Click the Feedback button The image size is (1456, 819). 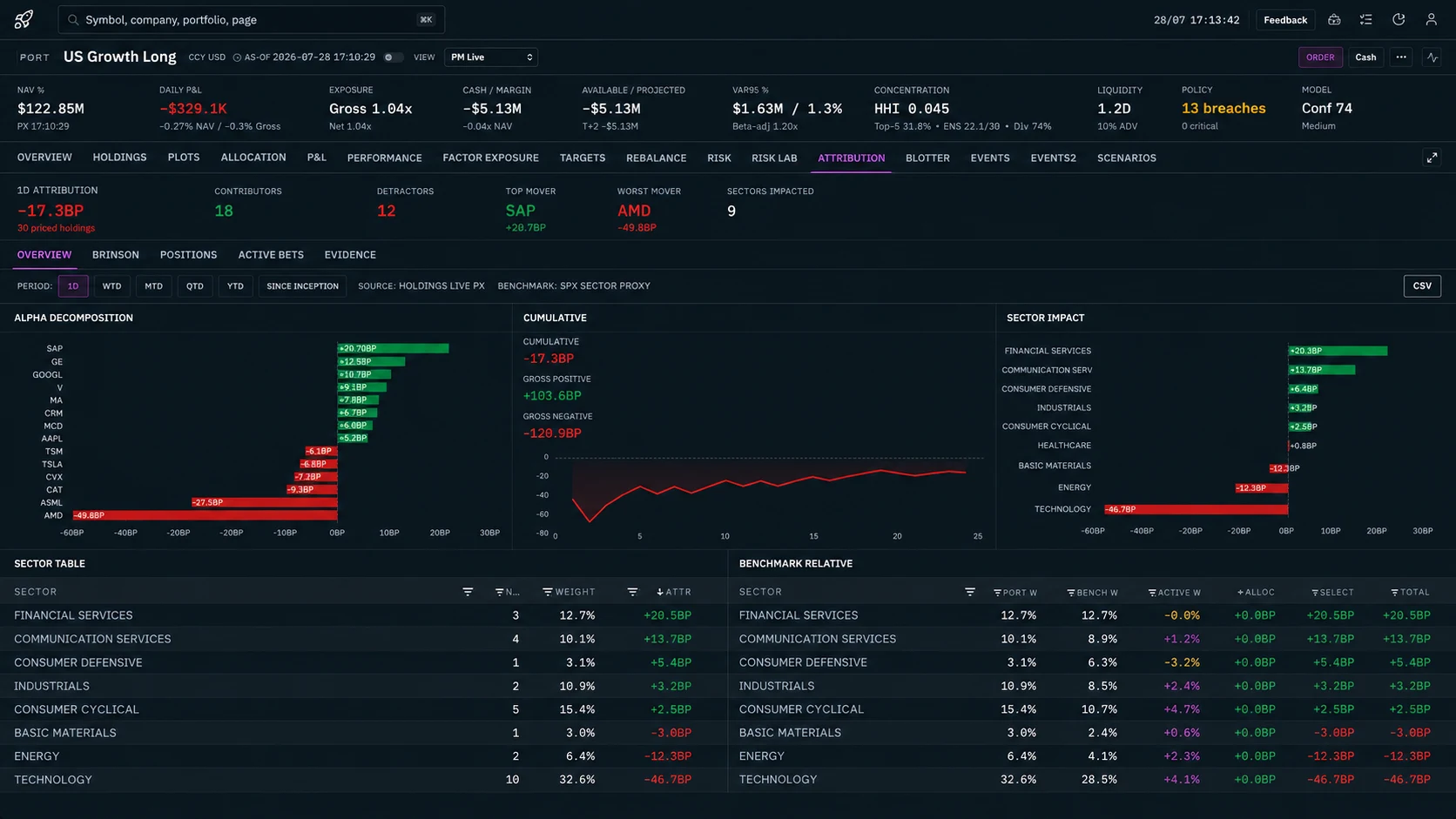click(1285, 20)
